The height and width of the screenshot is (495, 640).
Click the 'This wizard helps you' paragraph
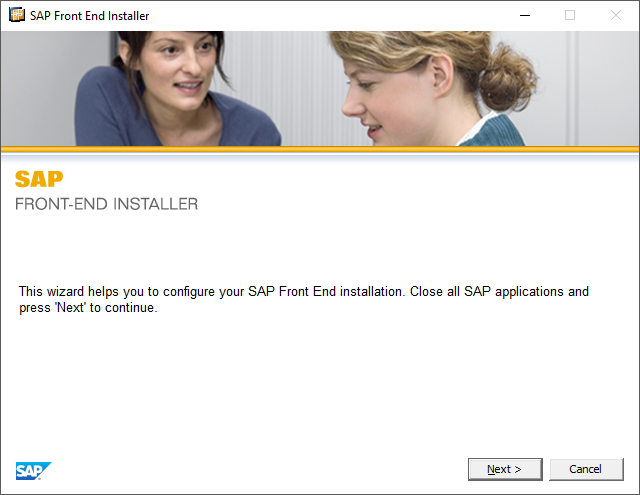(304, 299)
